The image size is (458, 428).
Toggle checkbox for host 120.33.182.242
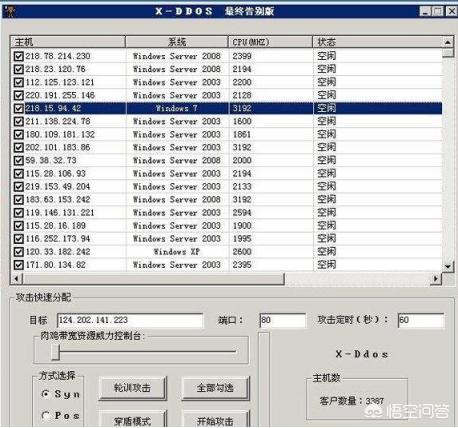pyautogui.click(x=19, y=252)
